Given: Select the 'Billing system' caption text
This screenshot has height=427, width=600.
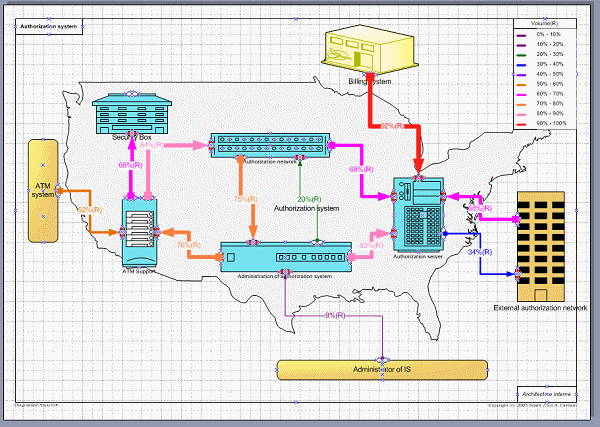Looking at the screenshot, I should tap(370, 81).
